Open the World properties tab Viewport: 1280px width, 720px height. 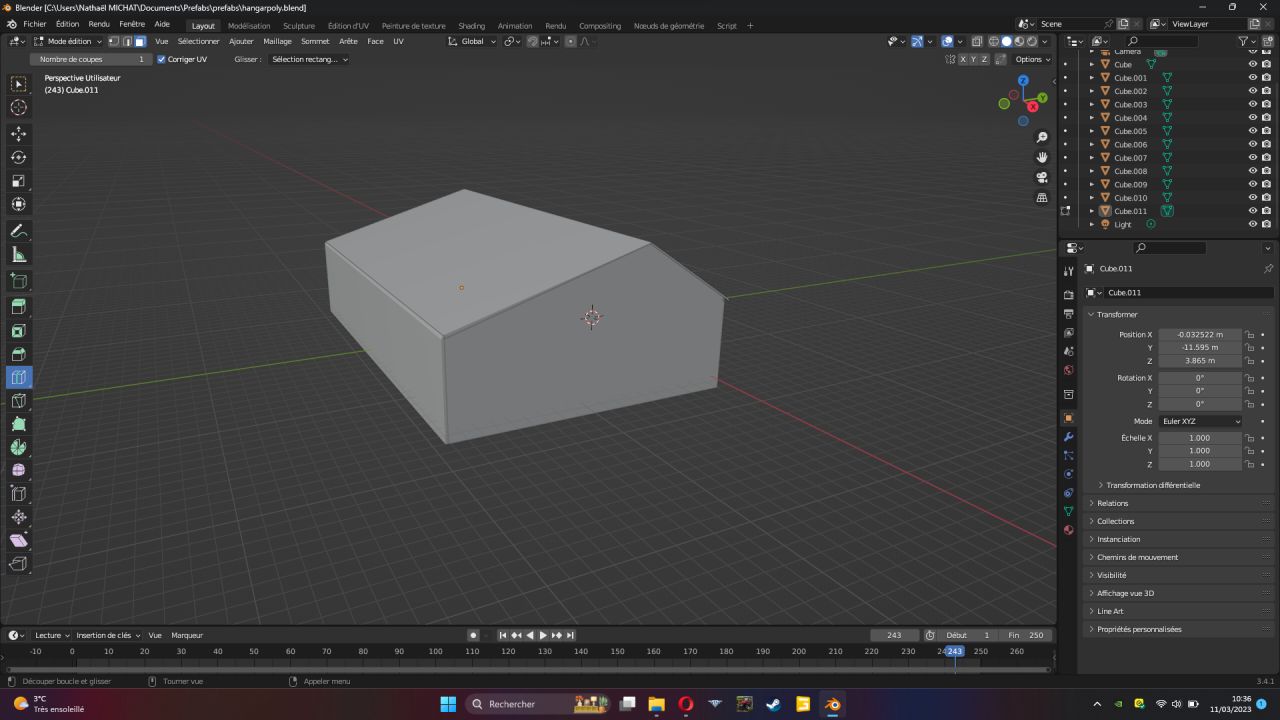(x=1068, y=370)
